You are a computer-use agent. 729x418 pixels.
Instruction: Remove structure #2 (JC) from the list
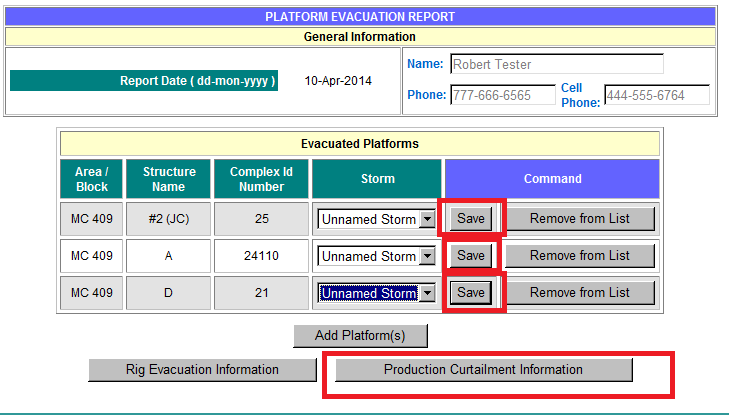click(580, 218)
